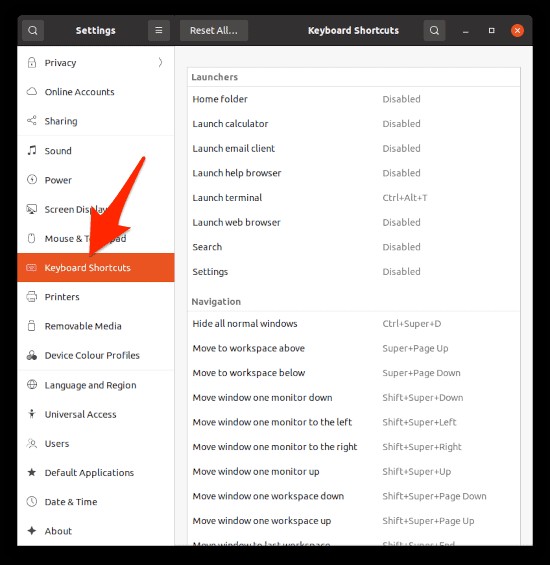Click the Users icon in the sidebar
550x565 pixels.
32,443
